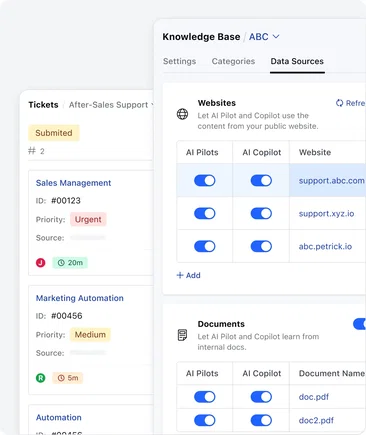The height and width of the screenshot is (435, 366).
Task: Click the Urgent priority badge
Action: [88, 219]
